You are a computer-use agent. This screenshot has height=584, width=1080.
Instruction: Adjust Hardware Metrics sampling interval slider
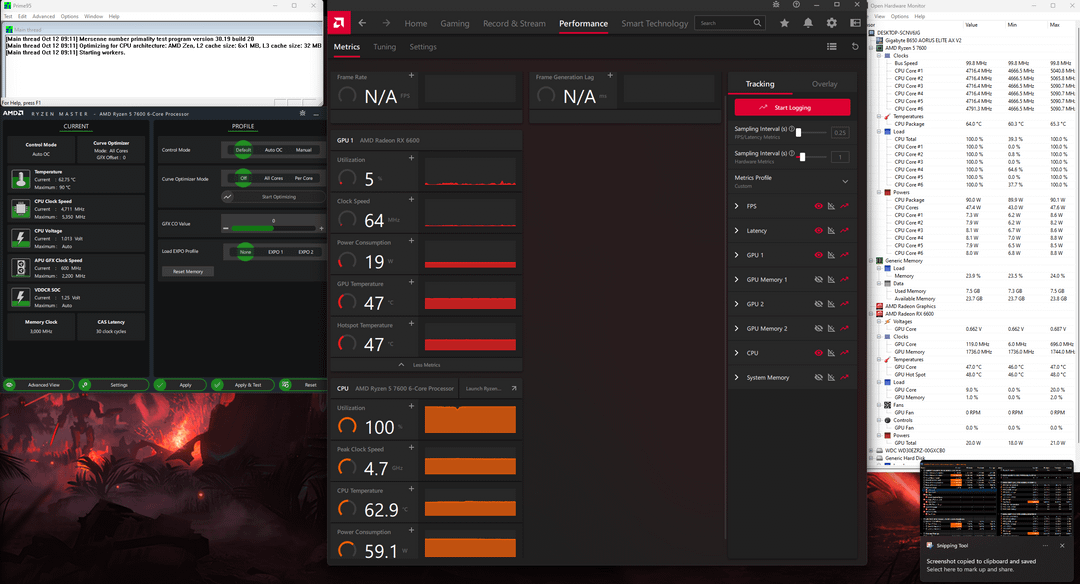802,157
